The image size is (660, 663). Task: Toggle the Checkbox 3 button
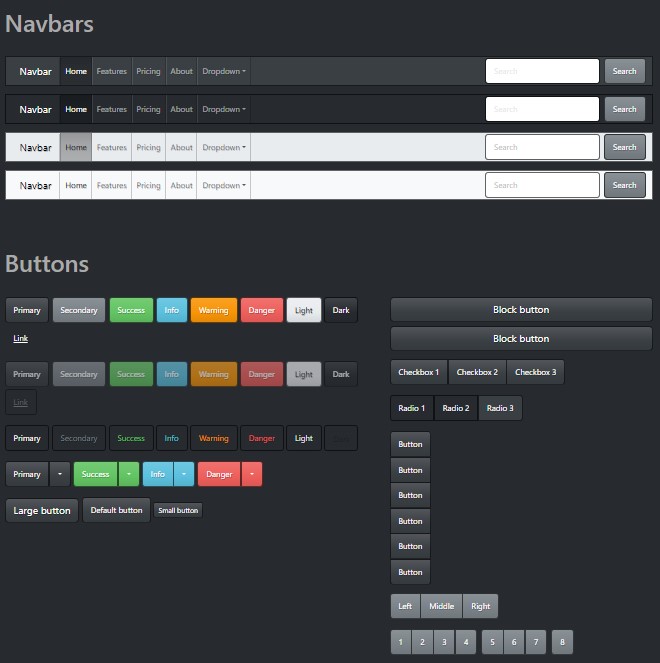click(535, 372)
